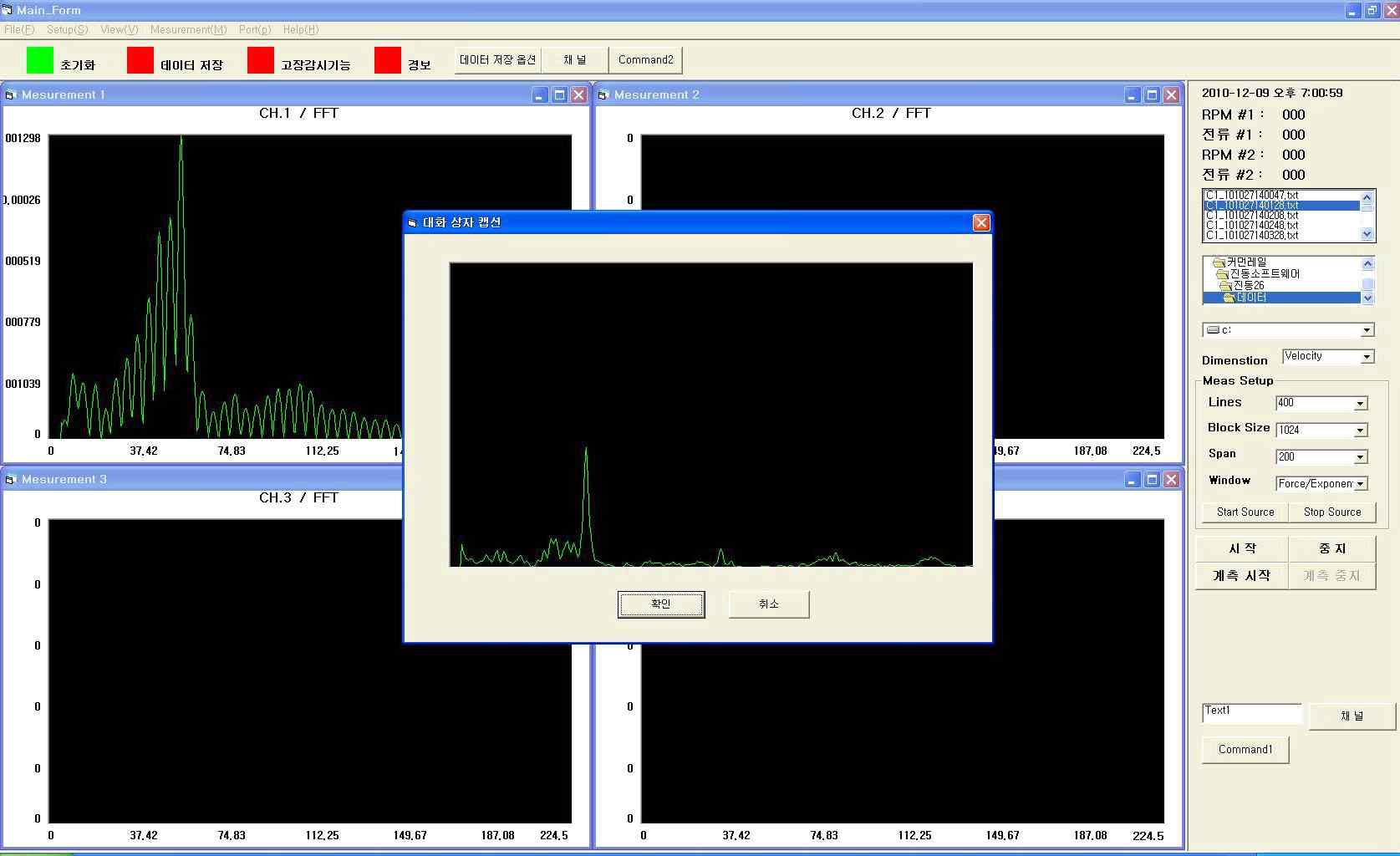
Task: Click the 진동26 folder icon
Action: (1226, 286)
